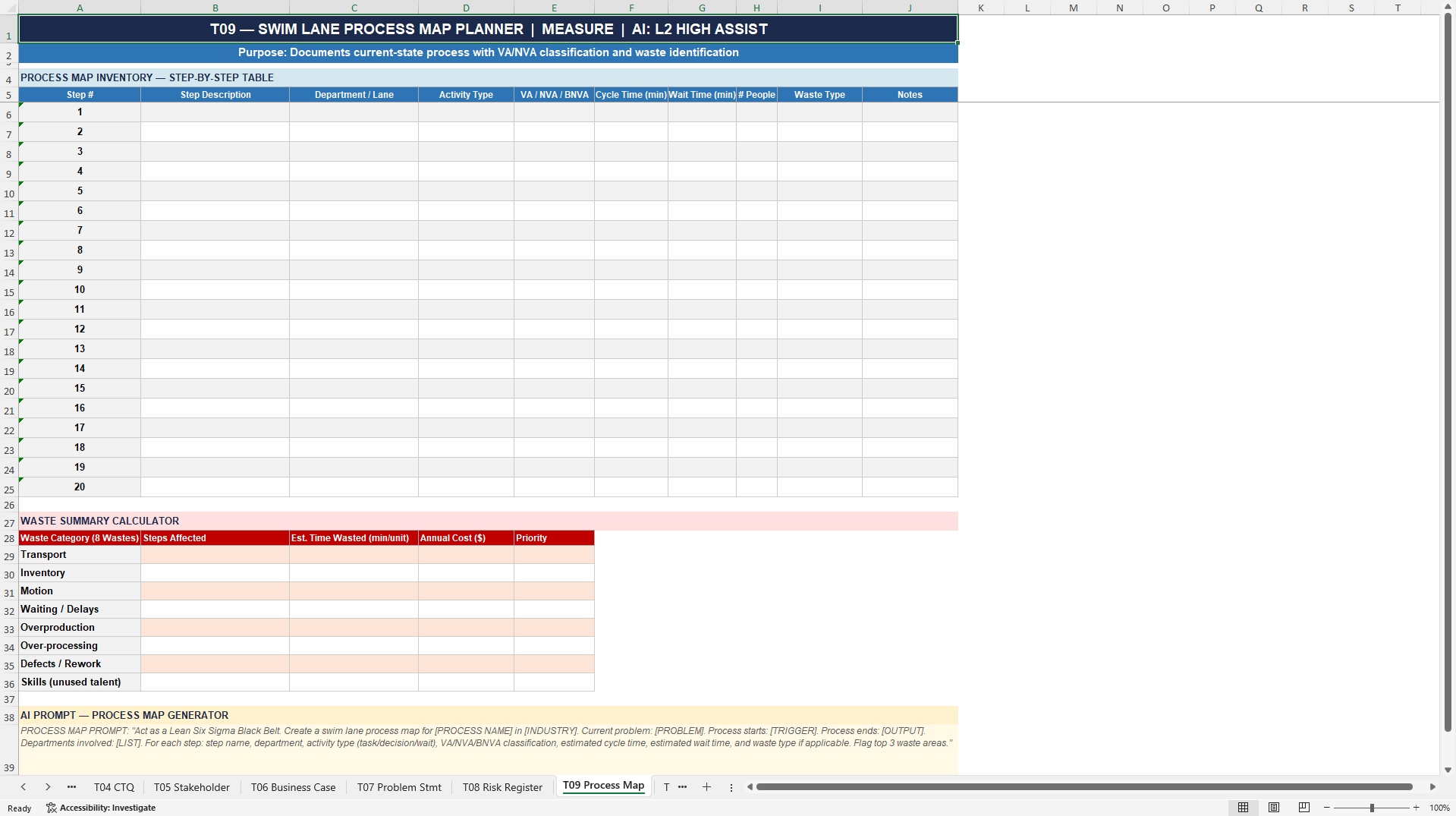Click AI PROMPT — PROCESS MAP GENERATOR heading
The image size is (1456, 816).
[x=488, y=716]
